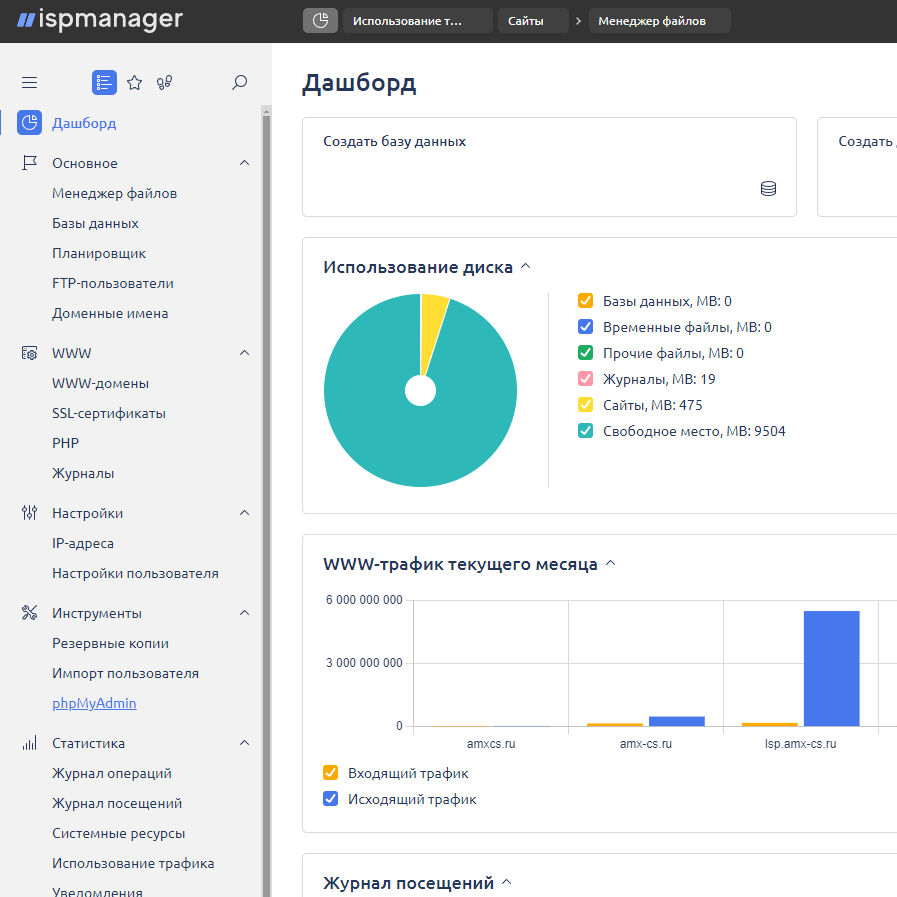The height and width of the screenshot is (897, 897).
Task: Click the Инструменты tools icon
Action: [29, 613]
